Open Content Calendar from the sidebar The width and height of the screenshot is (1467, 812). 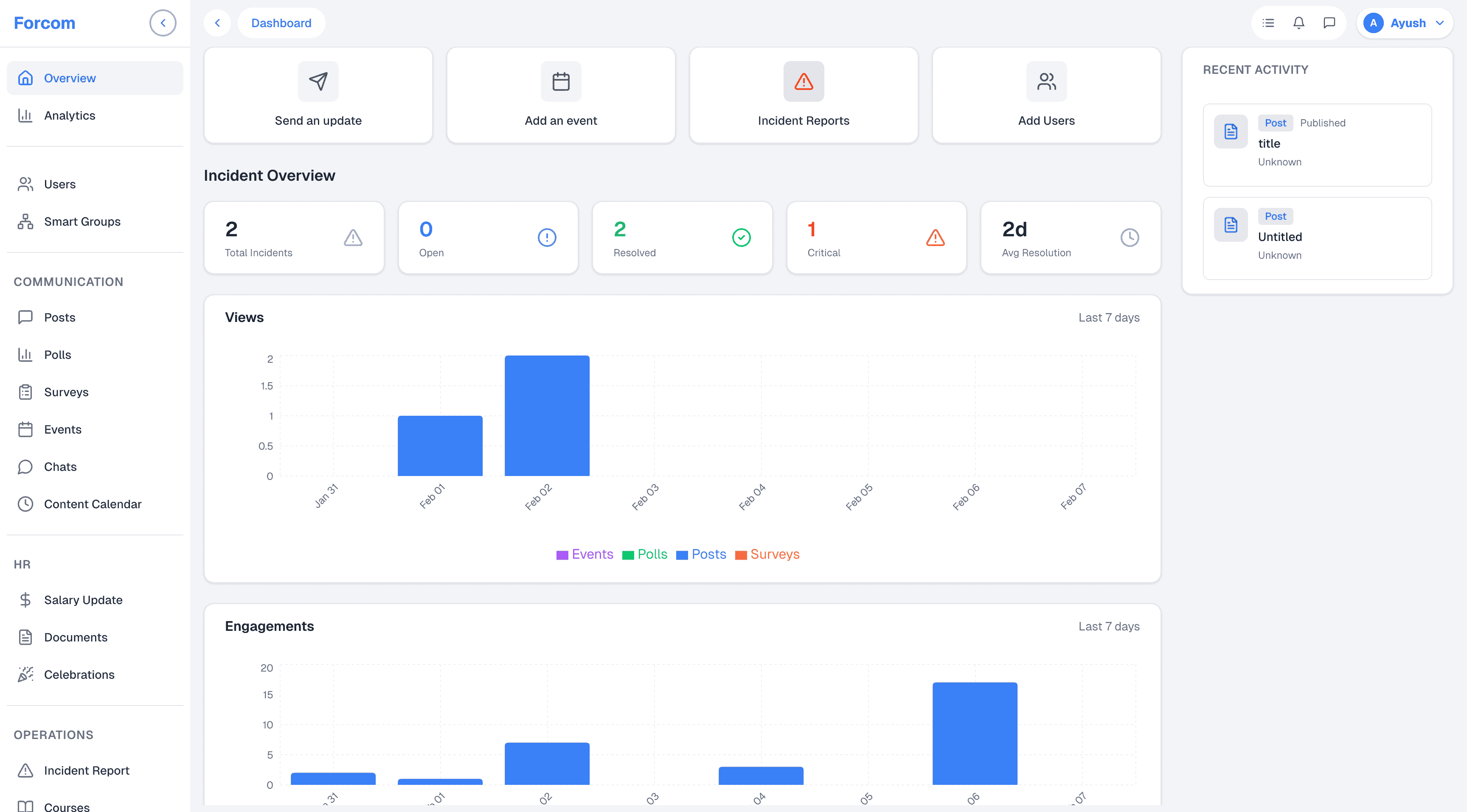(x=93, y=504)
